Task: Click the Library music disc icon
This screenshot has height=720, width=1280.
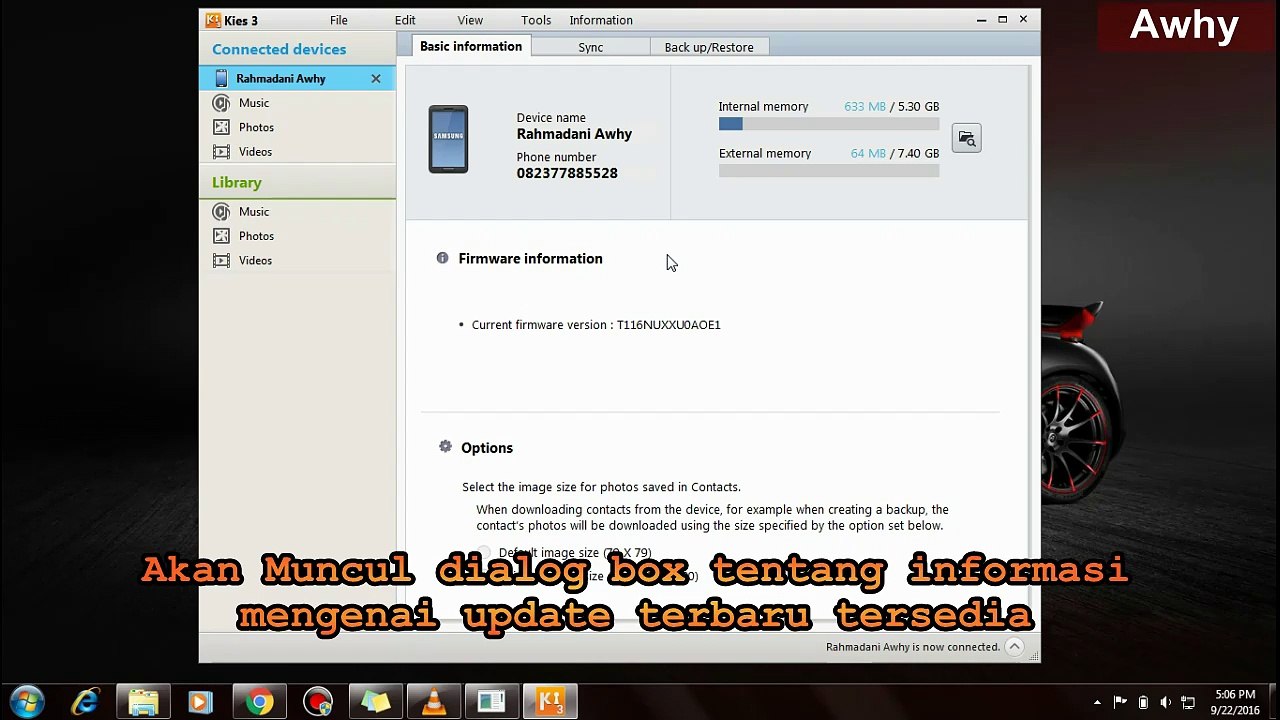Action: pyautogui.click(x=221, y=212)
